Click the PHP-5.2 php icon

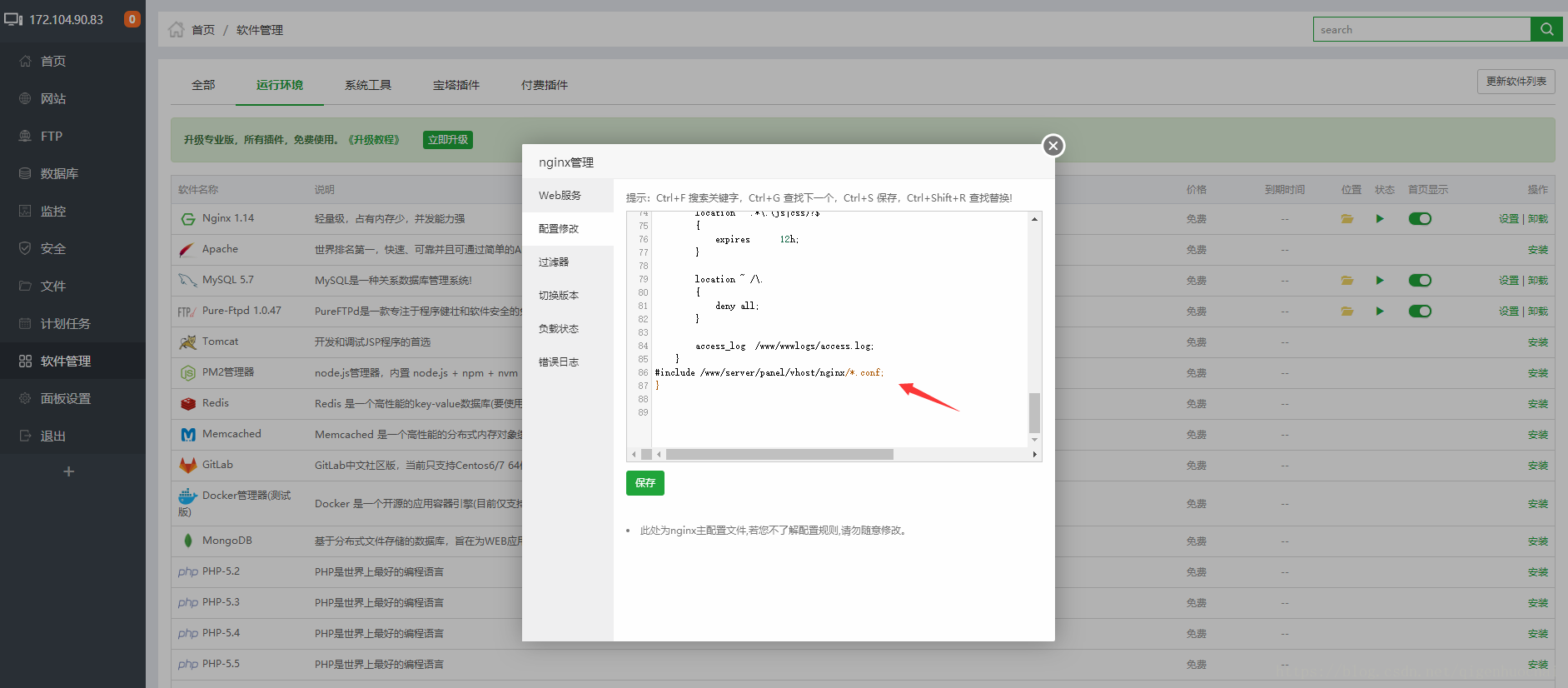point(188,572)
